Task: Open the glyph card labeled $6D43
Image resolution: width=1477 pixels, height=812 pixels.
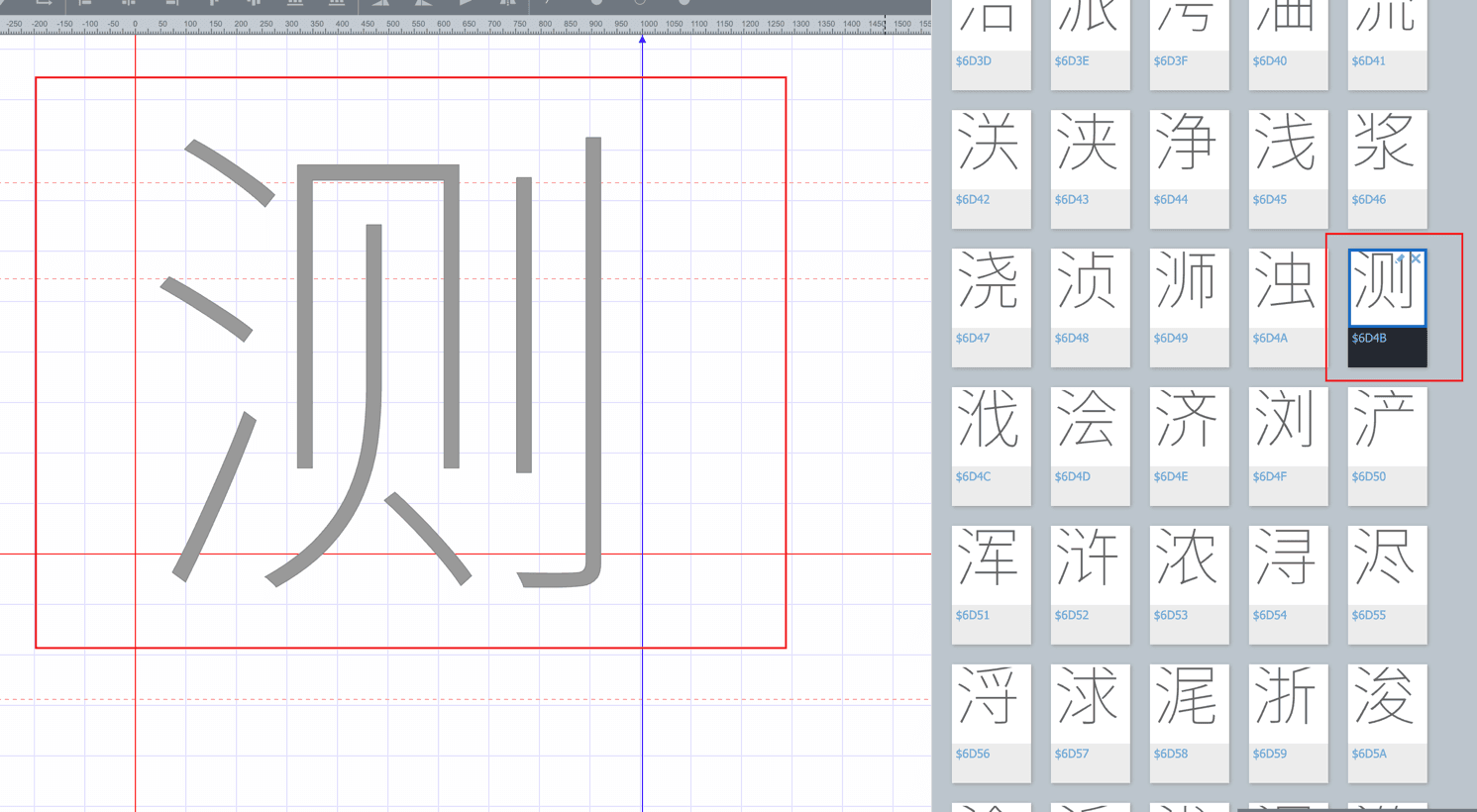Action: point(1090,169)
